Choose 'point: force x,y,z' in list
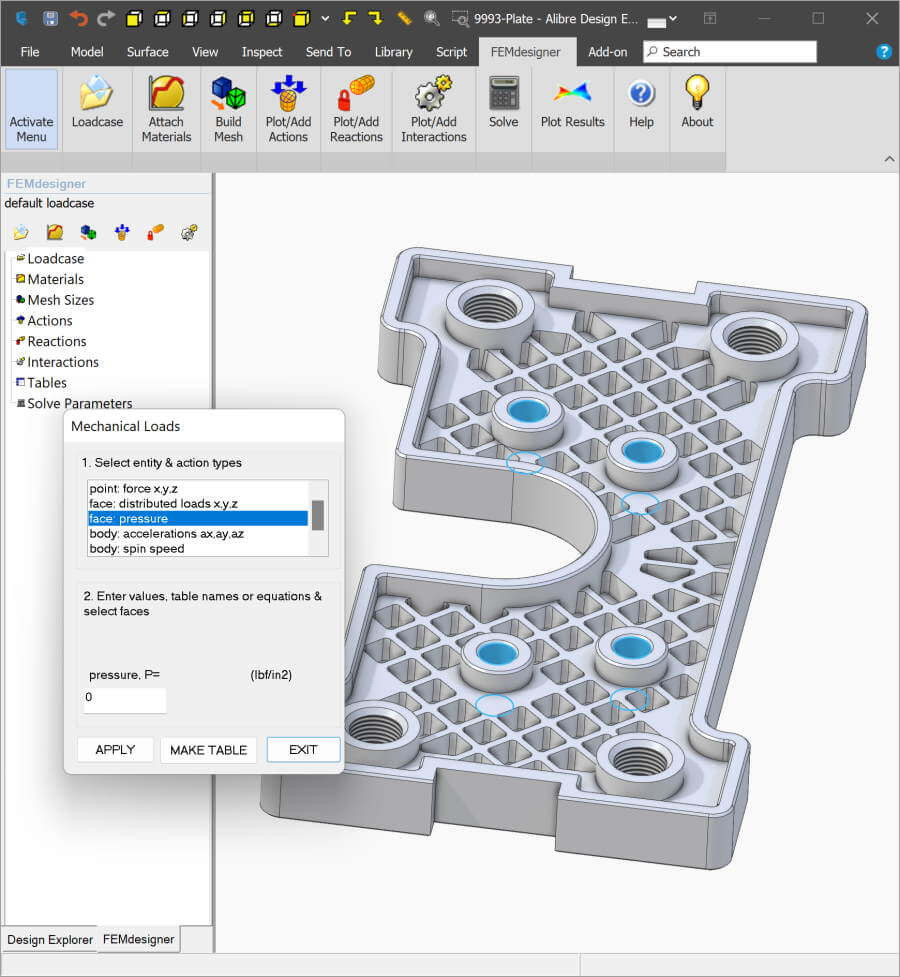900x977 pixels. pos(198,488)
